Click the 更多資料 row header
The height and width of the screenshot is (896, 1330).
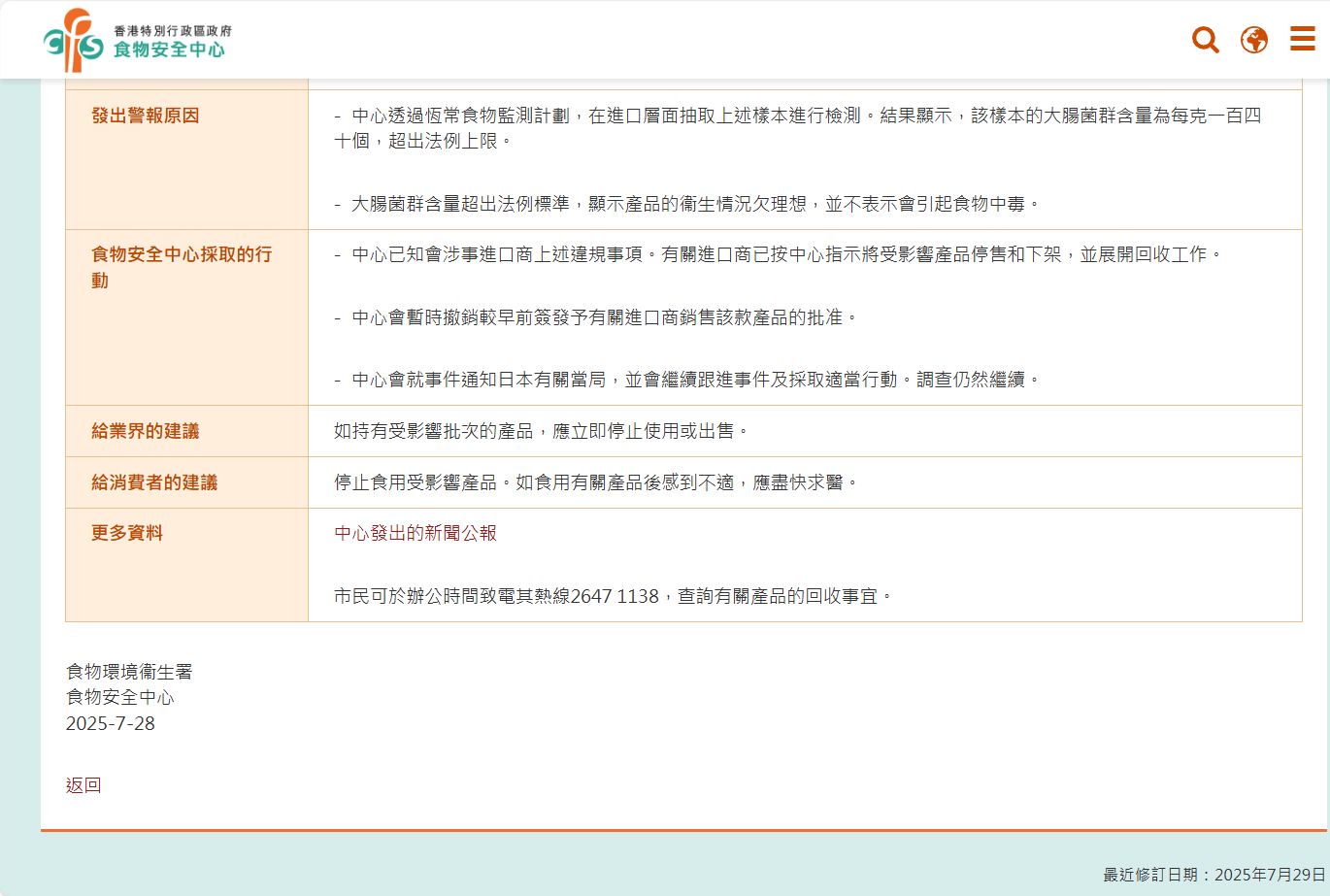click(x=127, y=533)
